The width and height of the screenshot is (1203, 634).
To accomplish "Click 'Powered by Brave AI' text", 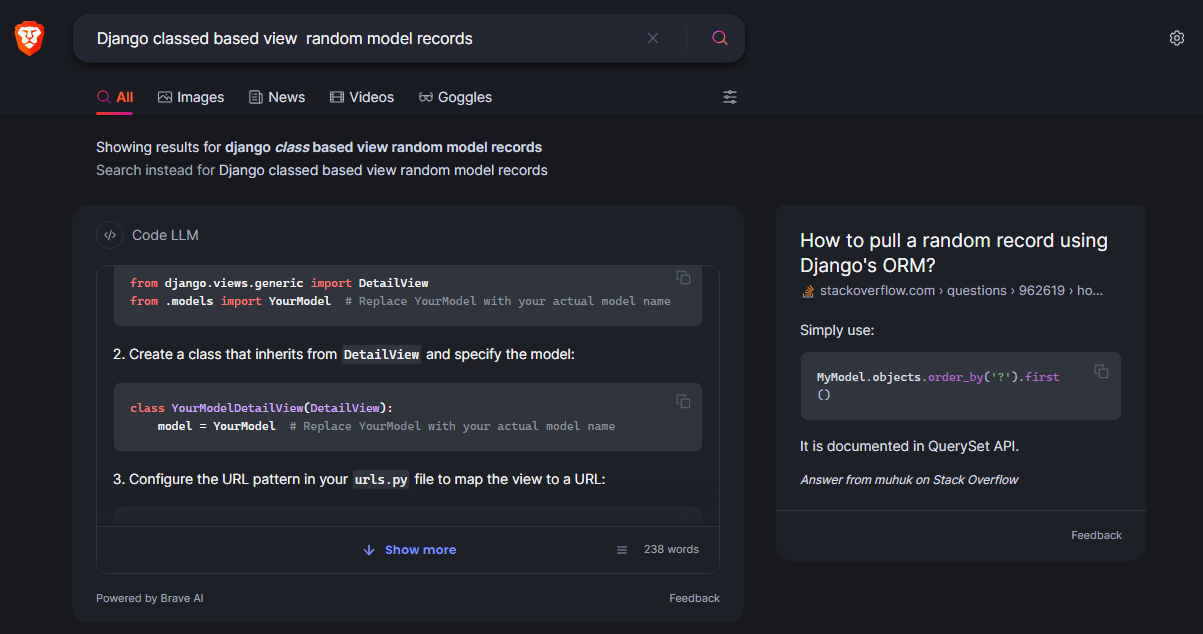I will click(150, 598).
